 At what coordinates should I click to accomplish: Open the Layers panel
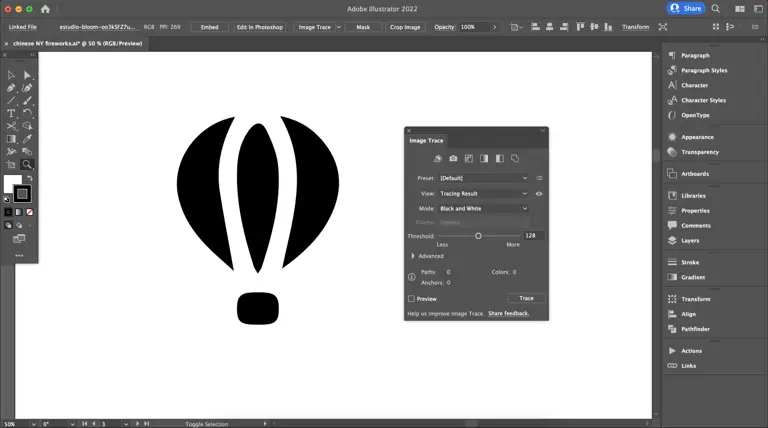pyautogui.click(x=690, y=240)
